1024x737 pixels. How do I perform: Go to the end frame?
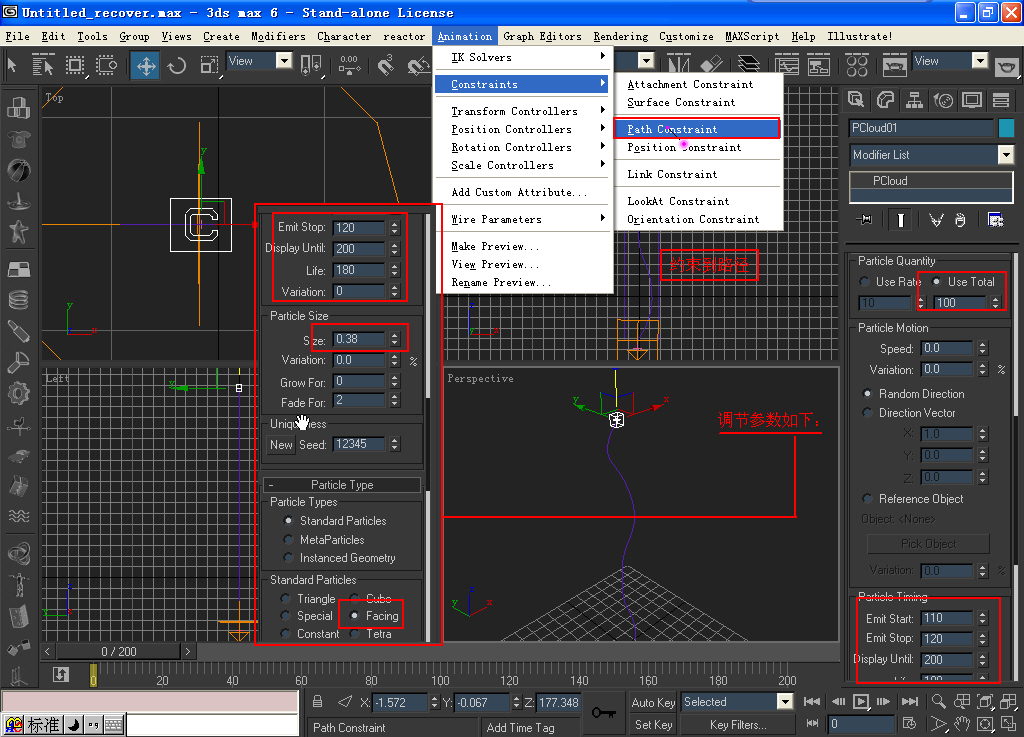[910, 702]
